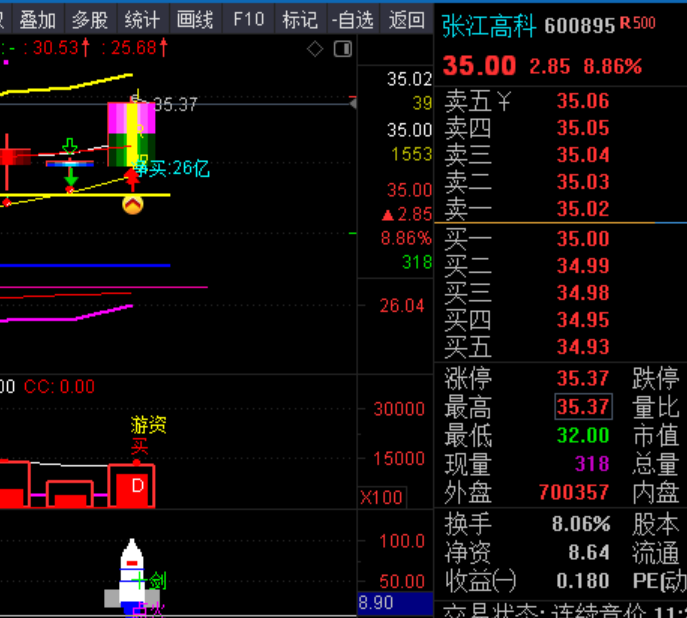The width and height of the screenshot is (687, 618).
Task: Click the 34.95 buy-four price
Action: point(583,320)
